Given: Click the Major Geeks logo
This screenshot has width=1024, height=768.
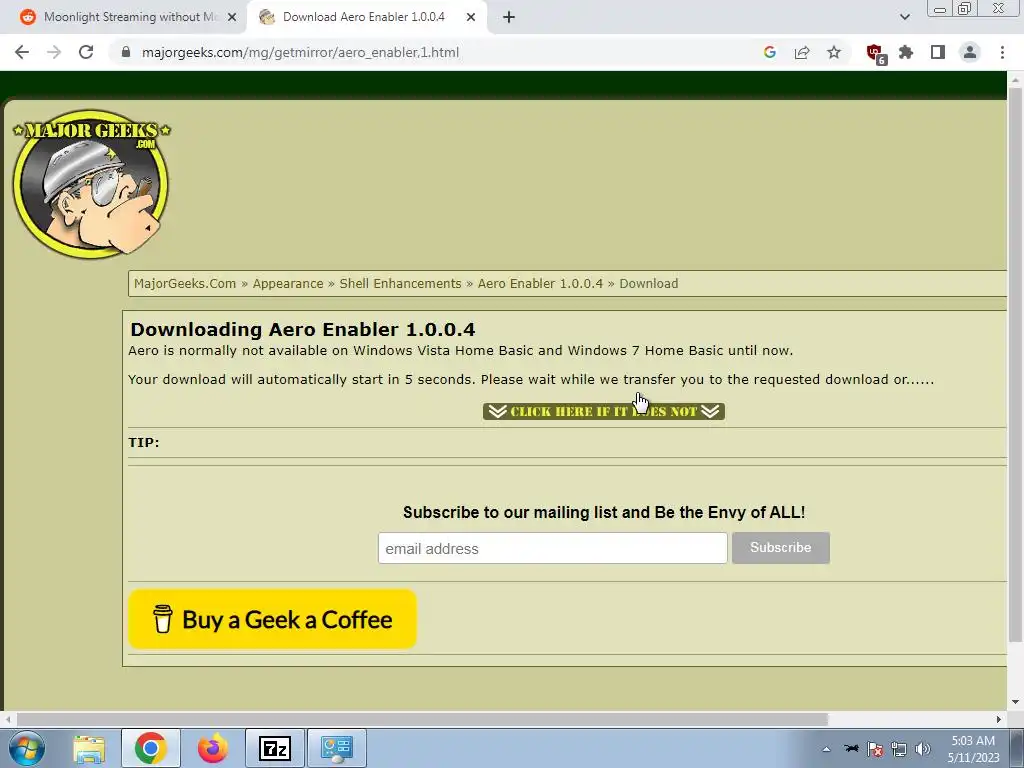Looking at the screenshot, I should tap(91, 184).
